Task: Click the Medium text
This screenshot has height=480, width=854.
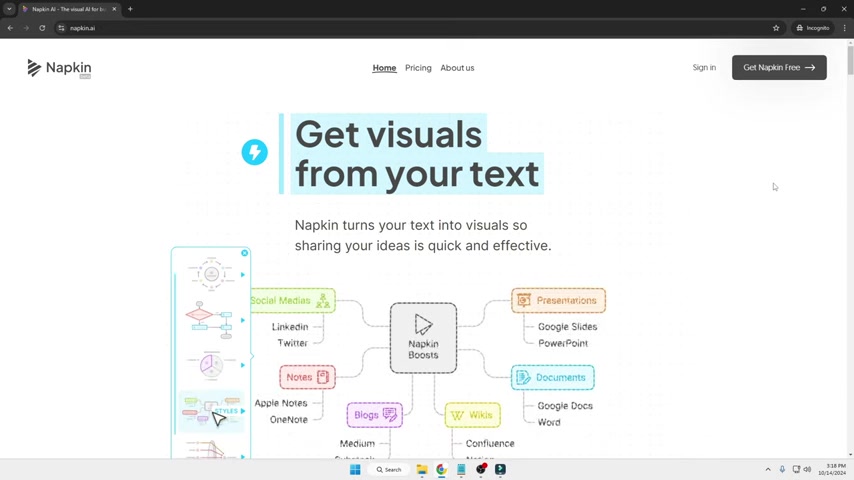Action: (357, 443)
